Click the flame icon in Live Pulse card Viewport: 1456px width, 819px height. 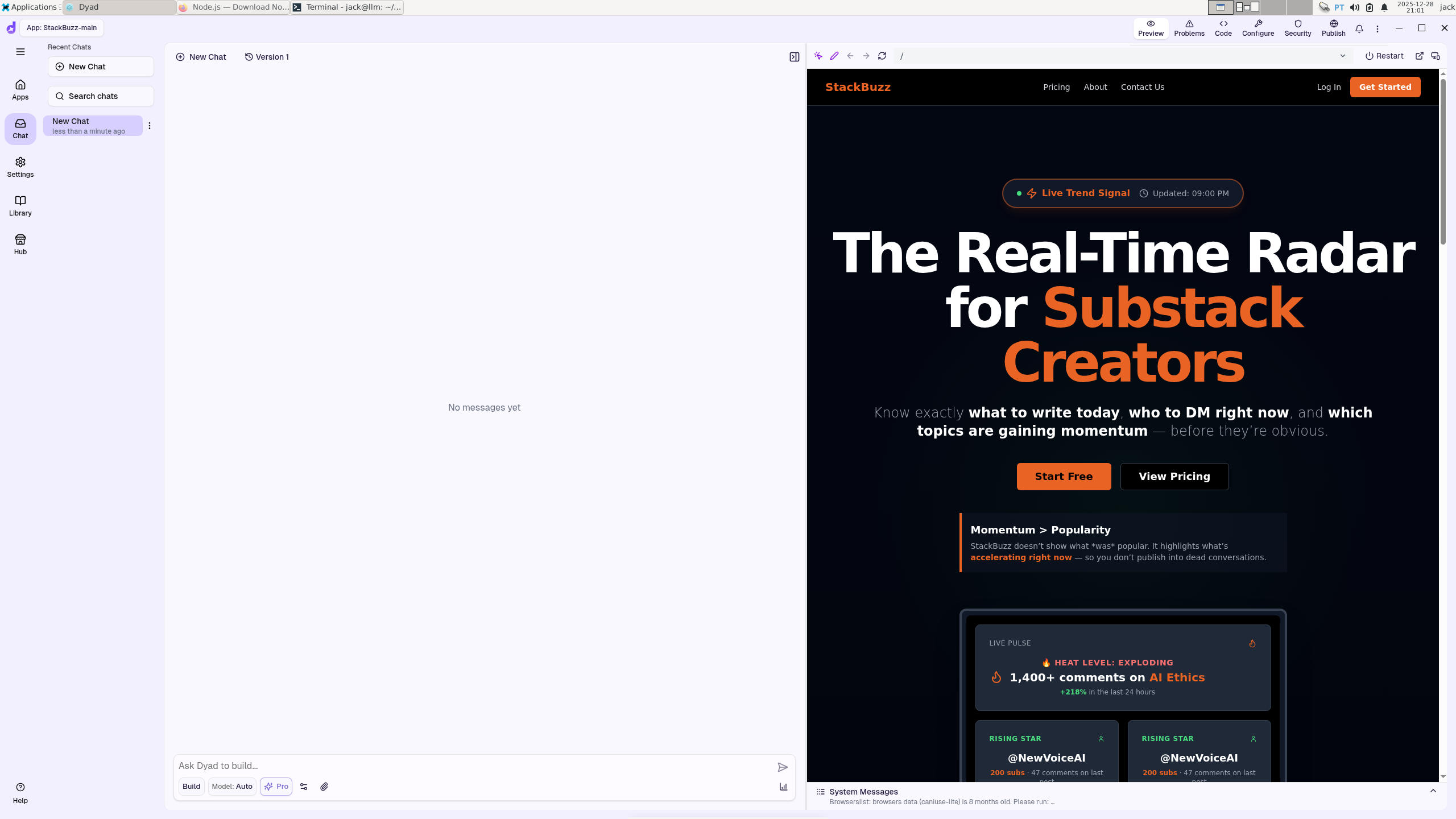tap(1252, 643)
